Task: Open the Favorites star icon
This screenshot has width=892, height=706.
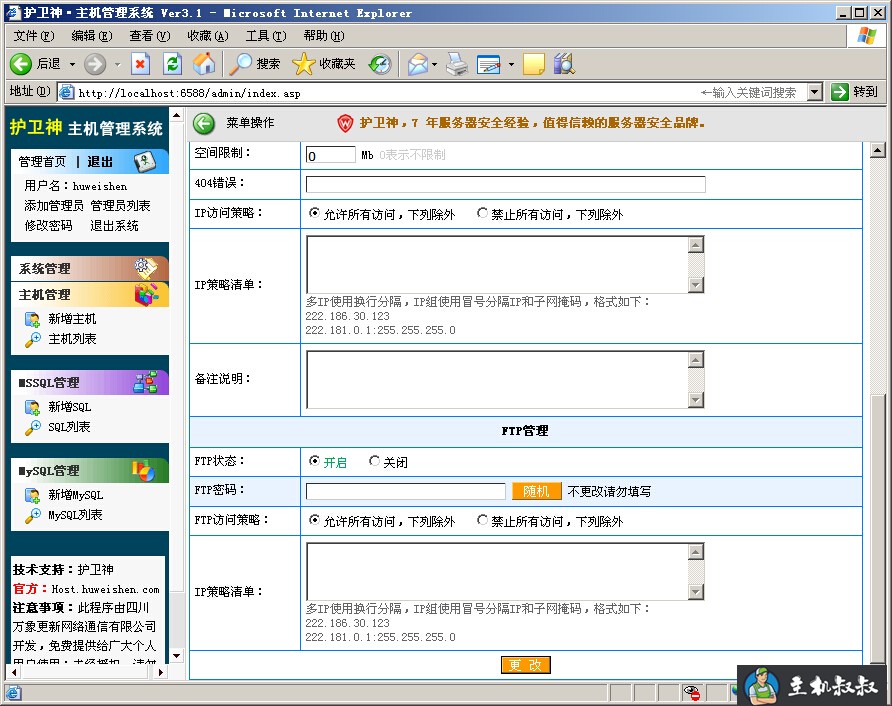Action: [x=303, y=64]
